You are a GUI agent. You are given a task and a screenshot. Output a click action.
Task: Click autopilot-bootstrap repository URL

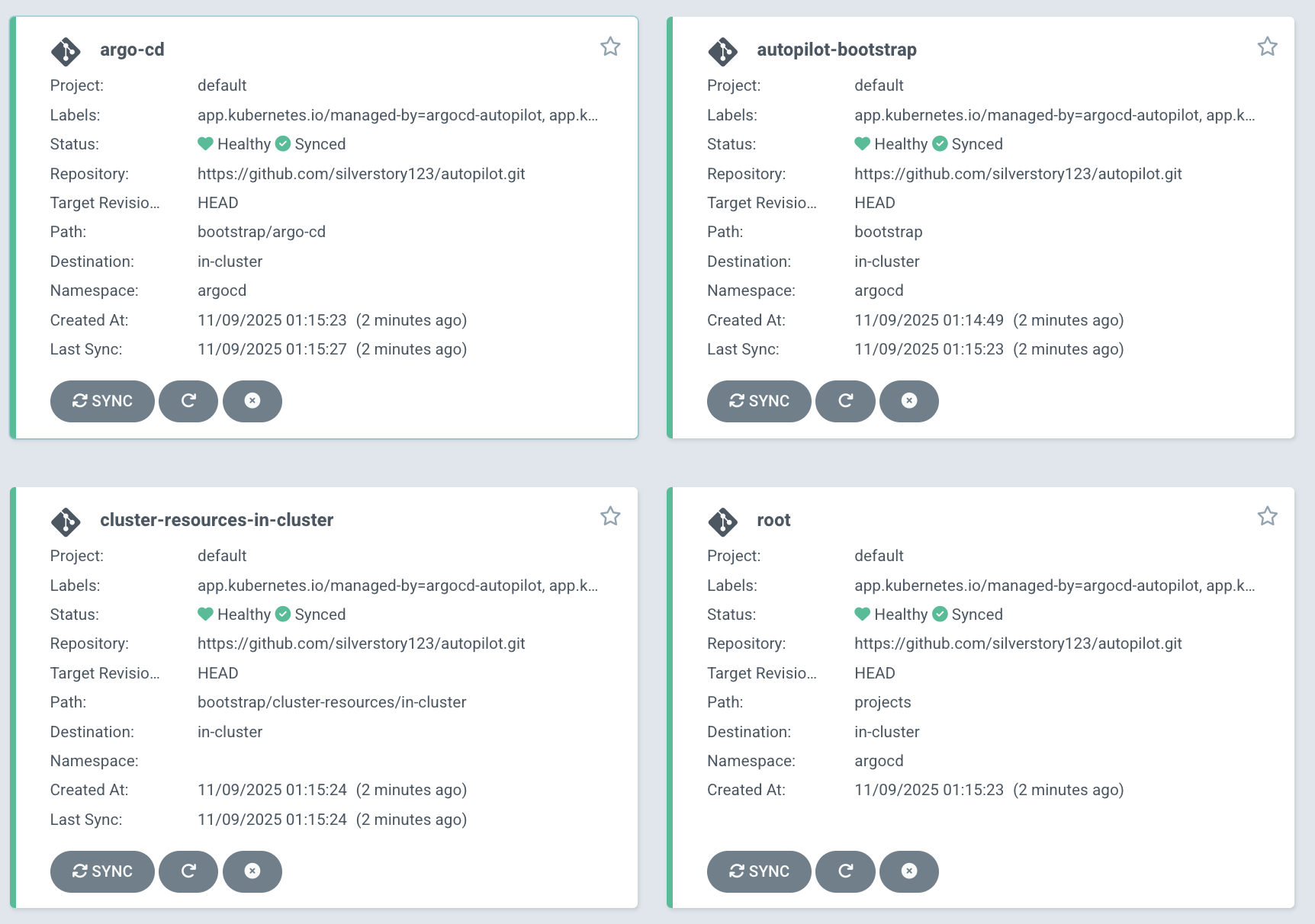1018,174
